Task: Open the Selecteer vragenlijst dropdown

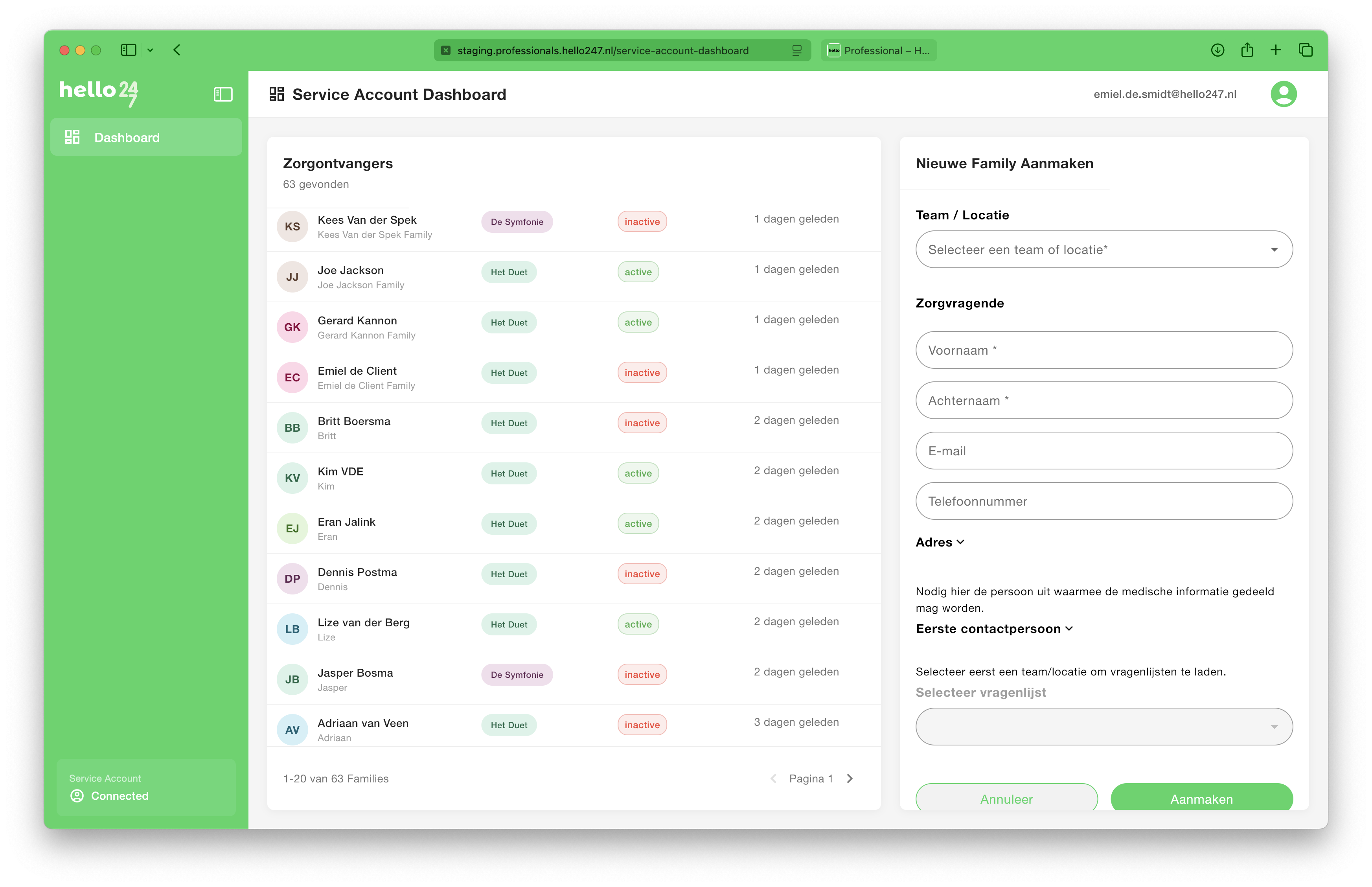Action: [1104, 726]
